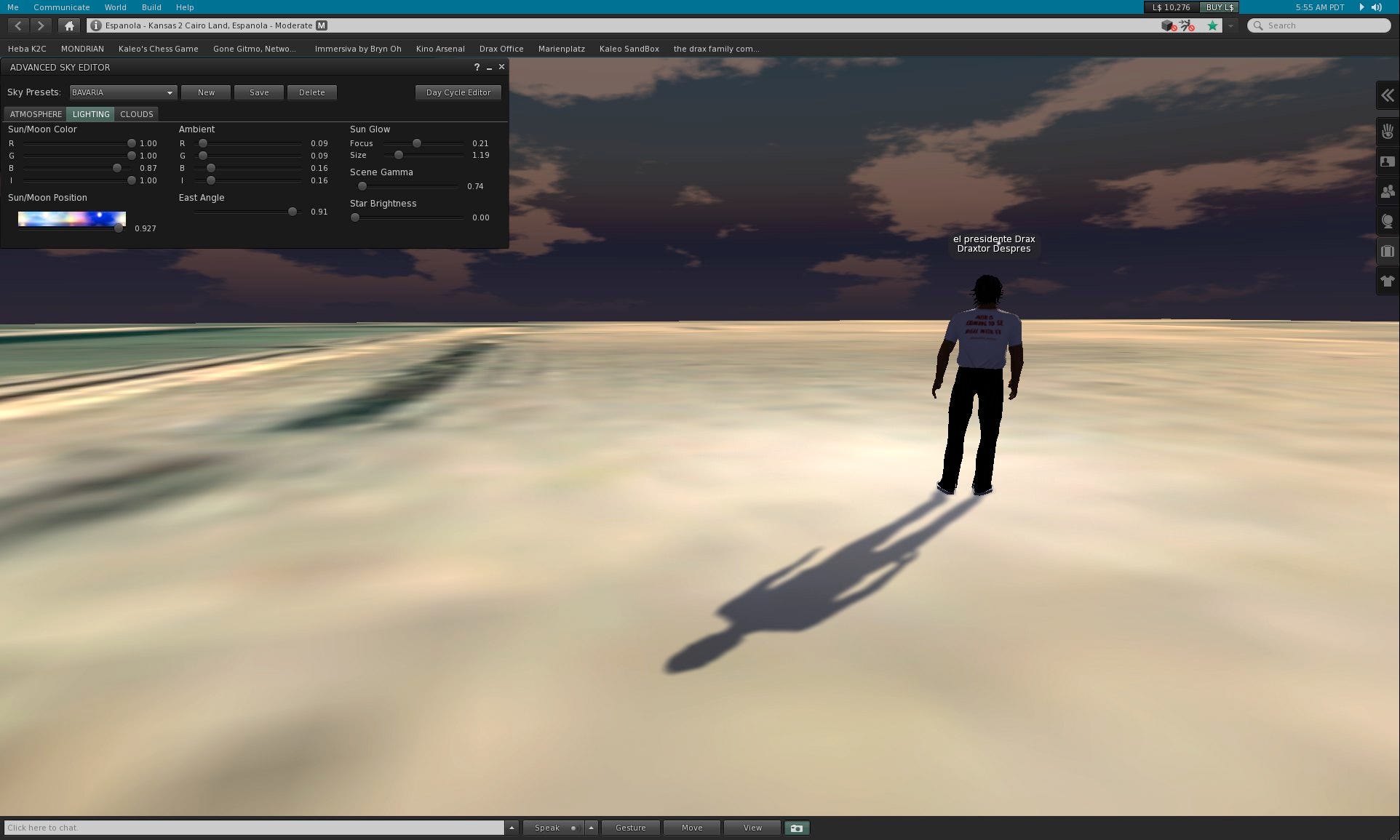Click the green favorite star icon
Screen dimensions: 1400x840
(1212, 25)
